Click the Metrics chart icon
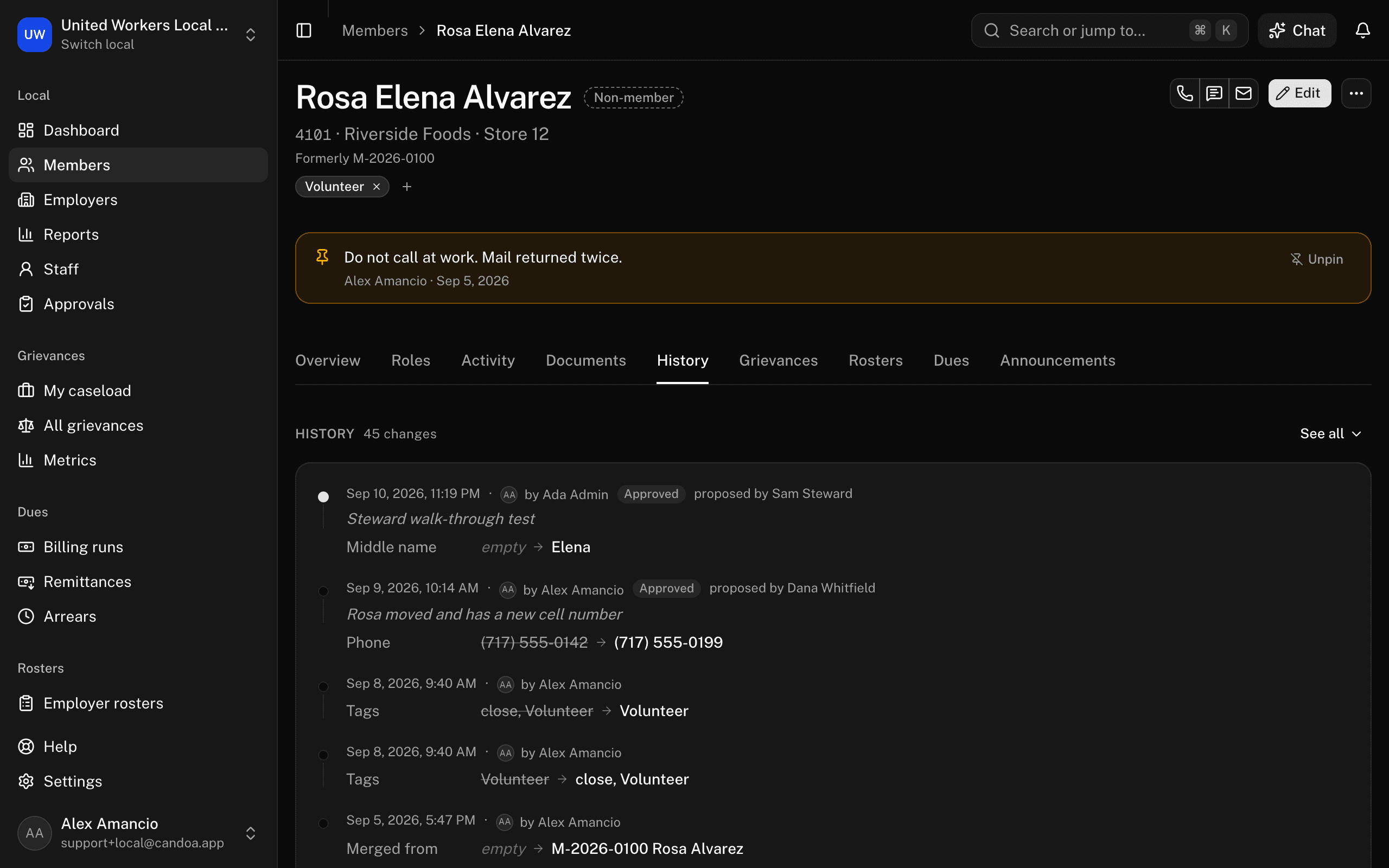The image size is (1389, 868). coord(26,460)
